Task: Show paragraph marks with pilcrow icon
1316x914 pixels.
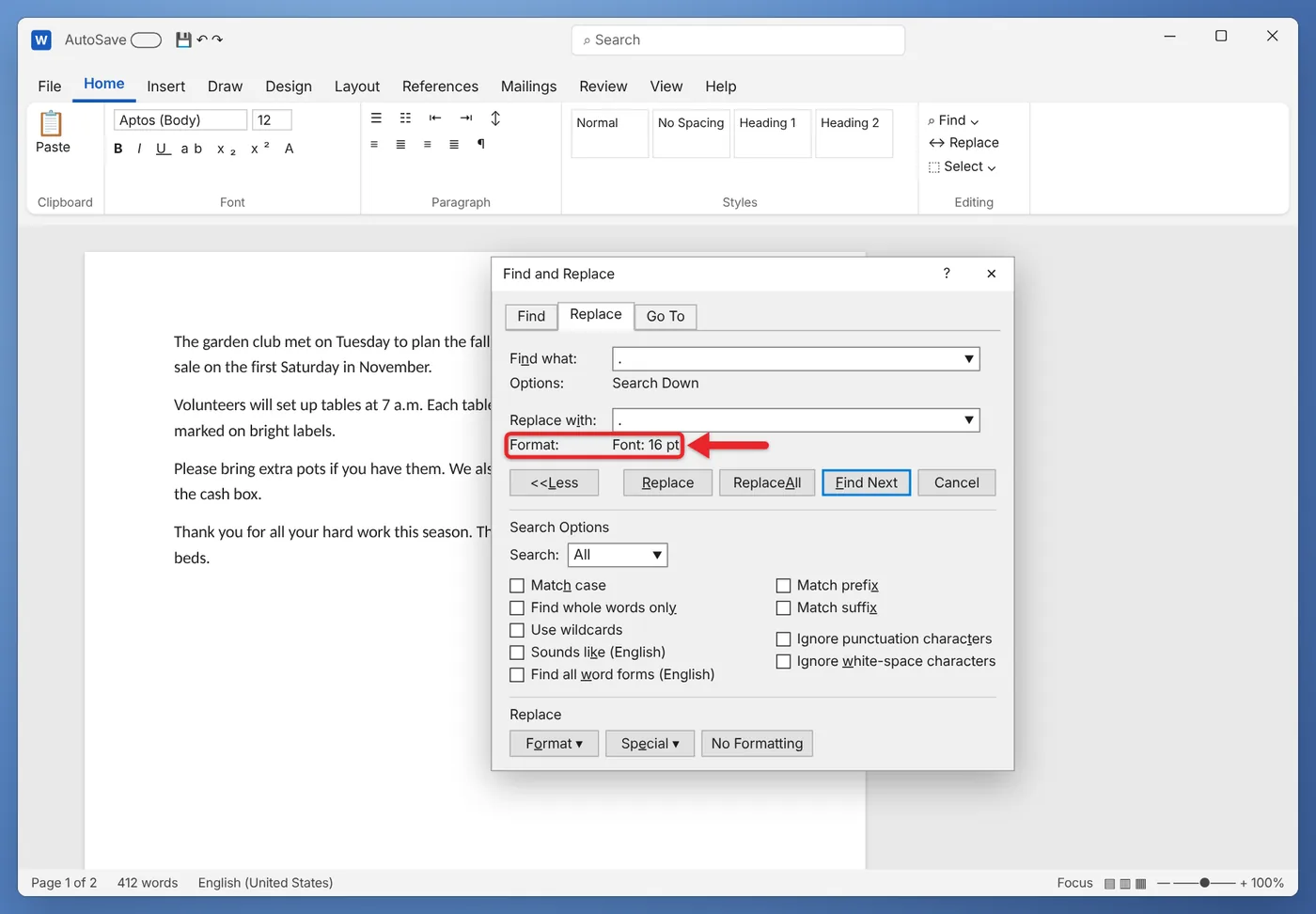Action: coord(481,144)
